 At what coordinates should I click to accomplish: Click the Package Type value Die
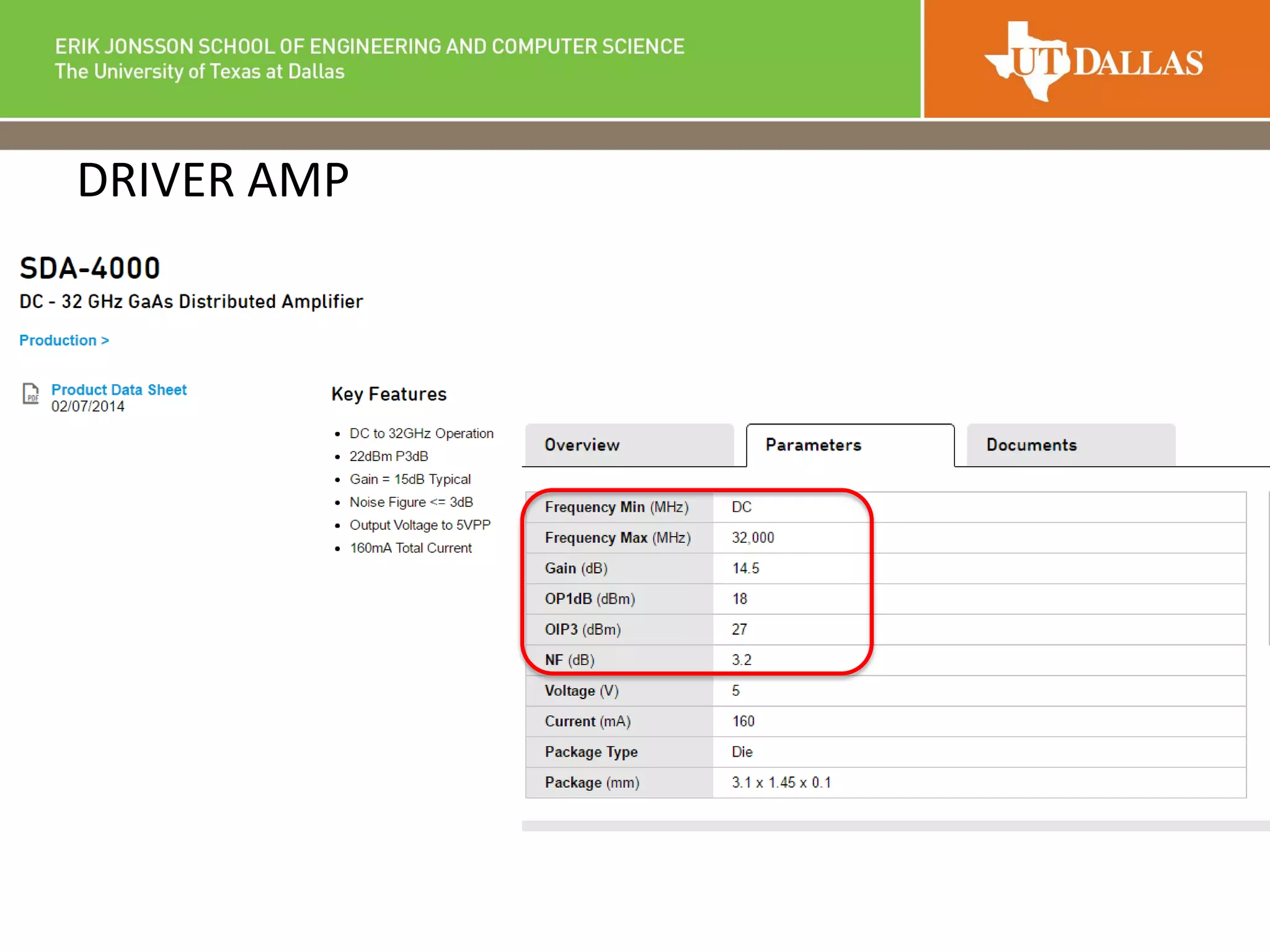coord(742,752)
